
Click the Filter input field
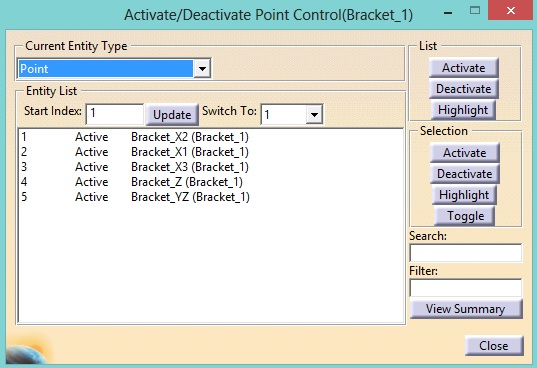pos(466,288)
